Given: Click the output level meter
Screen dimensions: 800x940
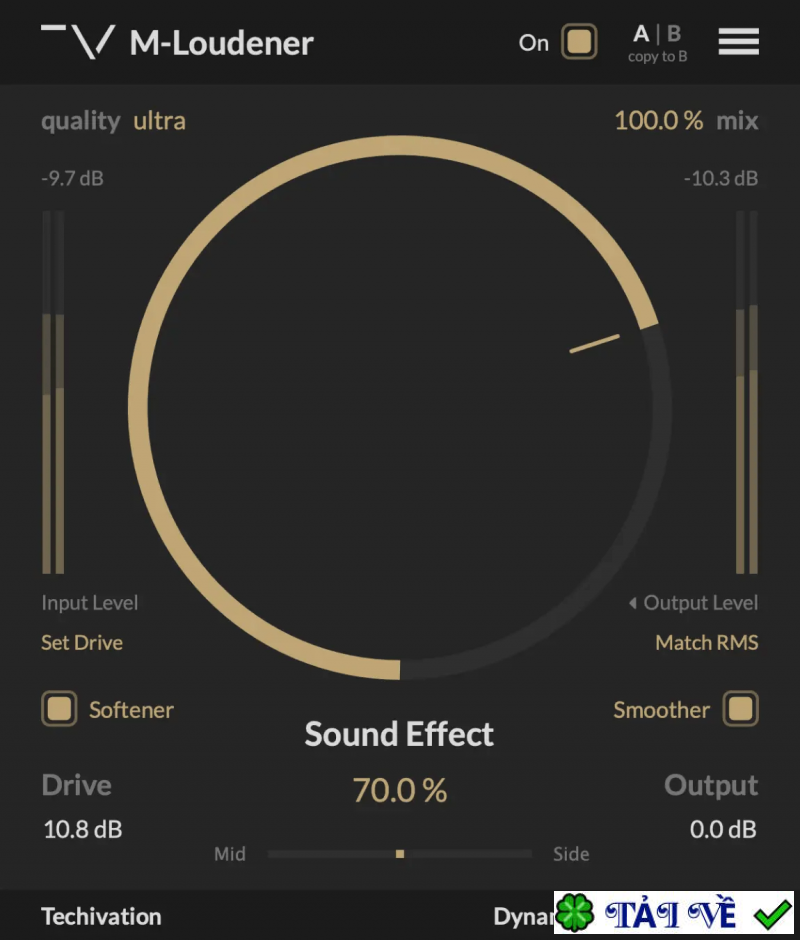Looking at the screenshot, I should (747, 392).
